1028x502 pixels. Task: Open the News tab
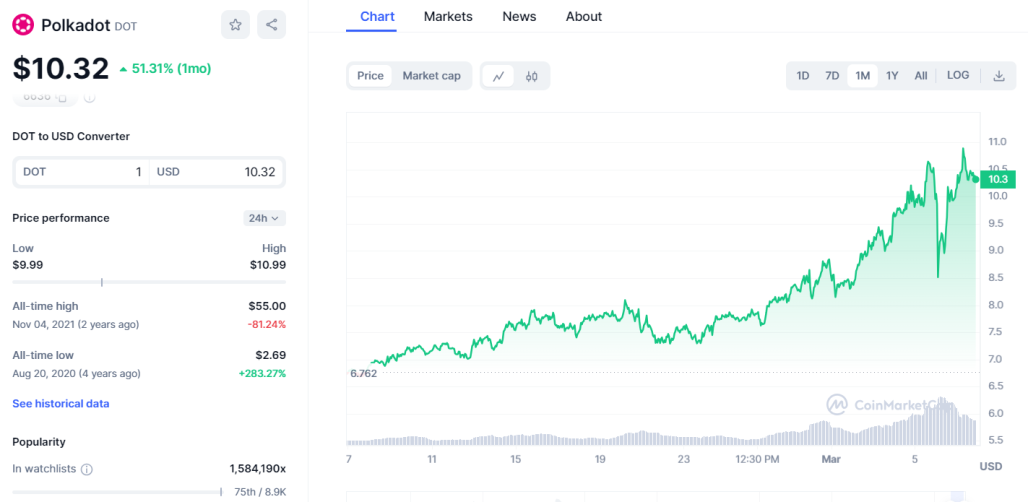[x=519, y=16]
